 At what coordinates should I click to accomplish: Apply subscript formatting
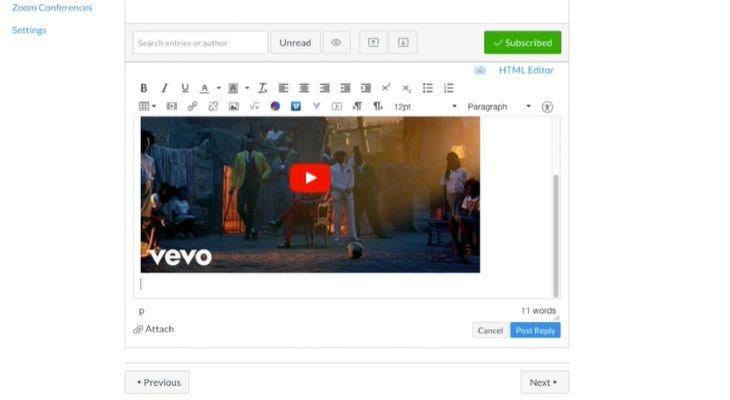tap(406, 88)
